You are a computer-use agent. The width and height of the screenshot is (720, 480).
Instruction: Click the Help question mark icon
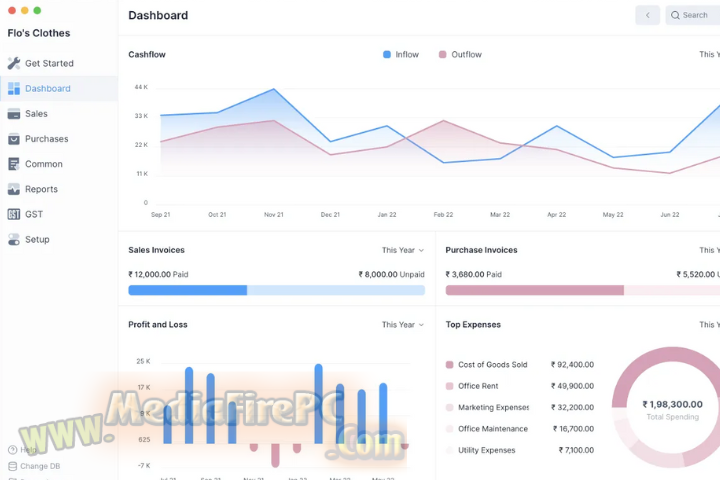pos(13,450)
